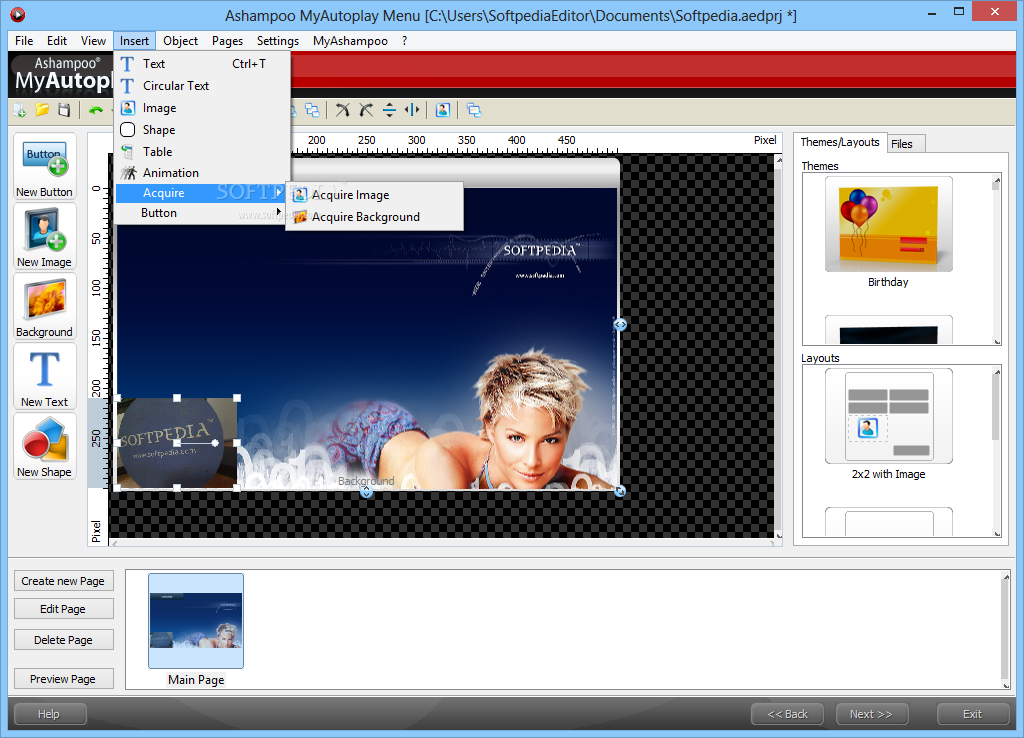The height and width of the screenshot is (738, 1024).
Task: Open the Pages menu
Action: click(x=227, y=40)
